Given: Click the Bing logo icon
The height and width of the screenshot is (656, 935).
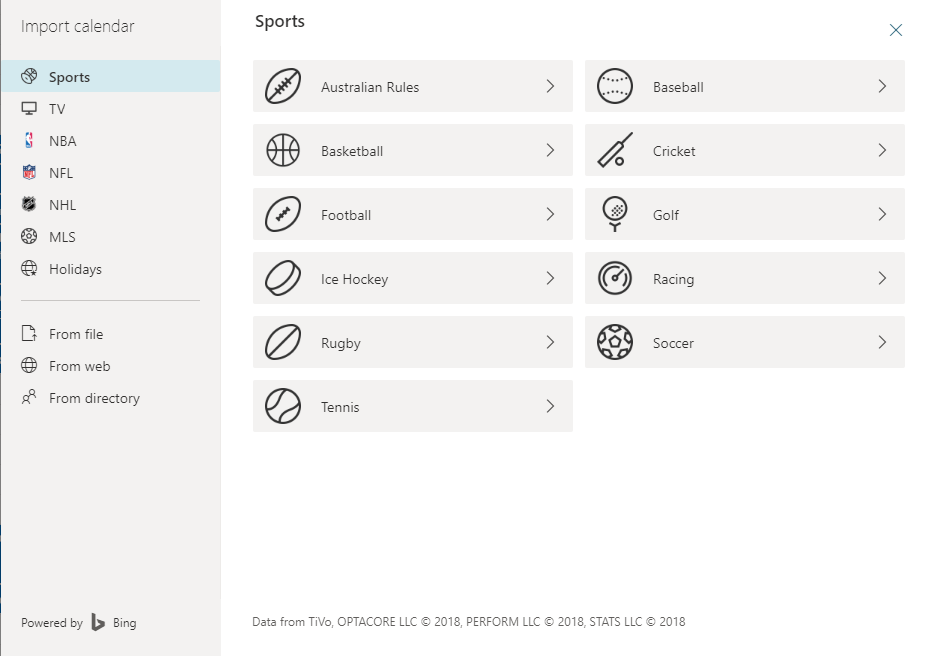Looking at the screenshot, I should [98, 623].
